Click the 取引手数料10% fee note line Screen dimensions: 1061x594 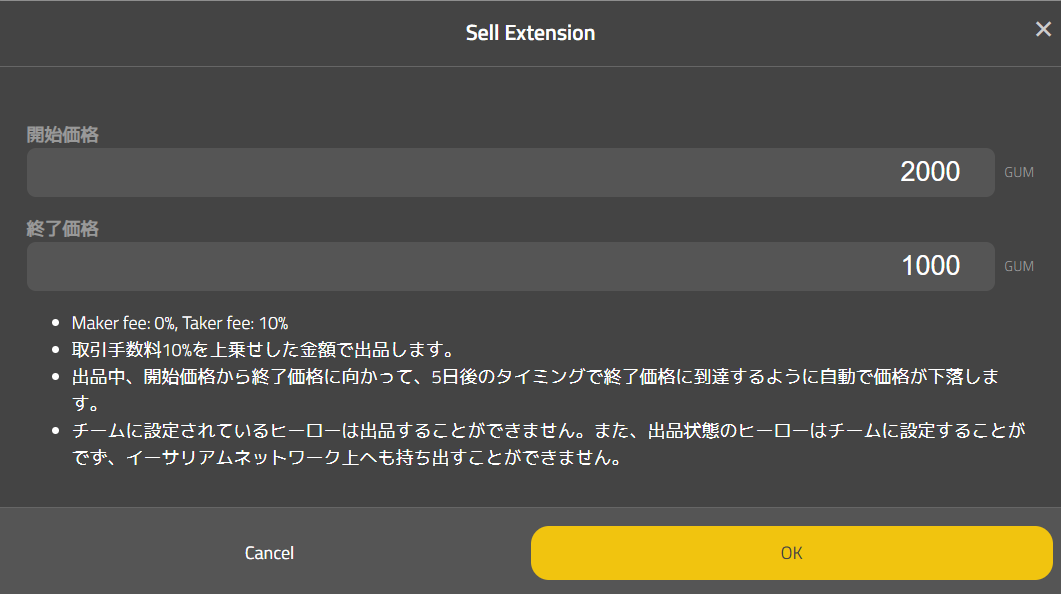263,350
